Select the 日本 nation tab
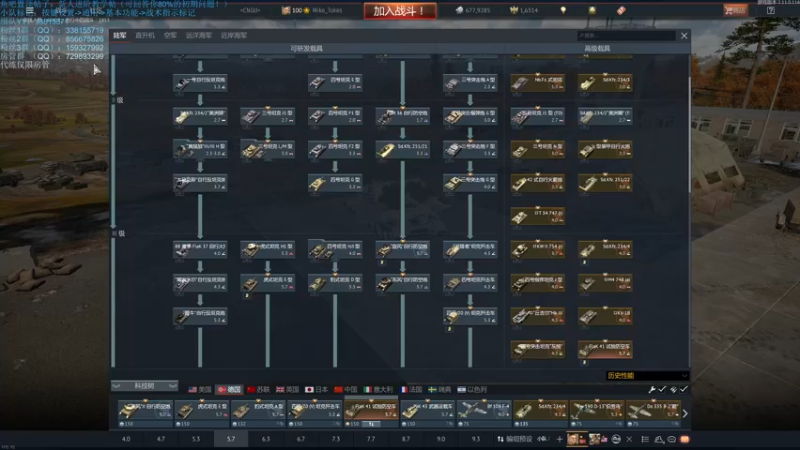The image size is (800, 450). 316,389
